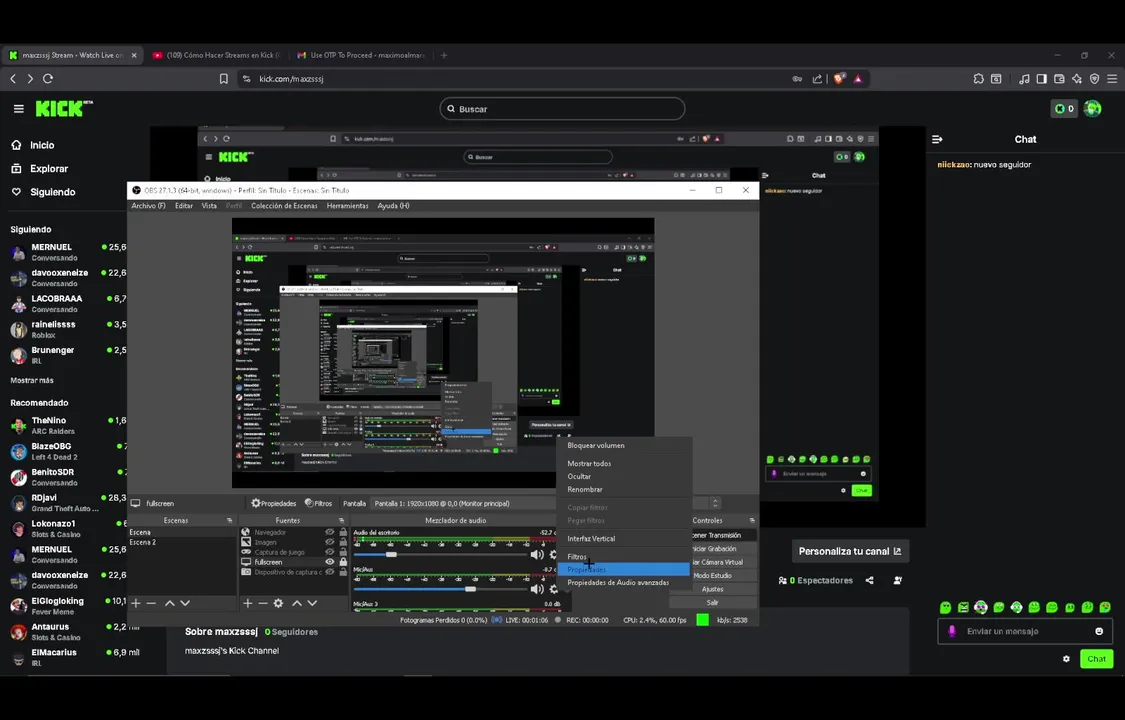The width and height of the screenshot is (1125, 720).
Task: Click the first green emote above chat input
Action: (946, 607)
